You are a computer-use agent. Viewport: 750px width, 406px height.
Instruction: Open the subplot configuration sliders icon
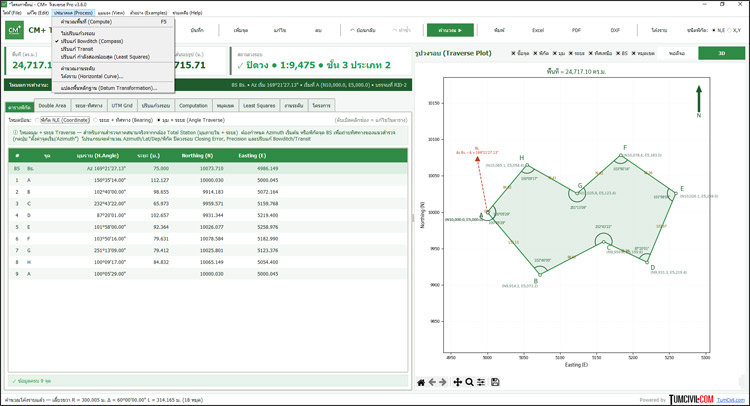(481, 382)
